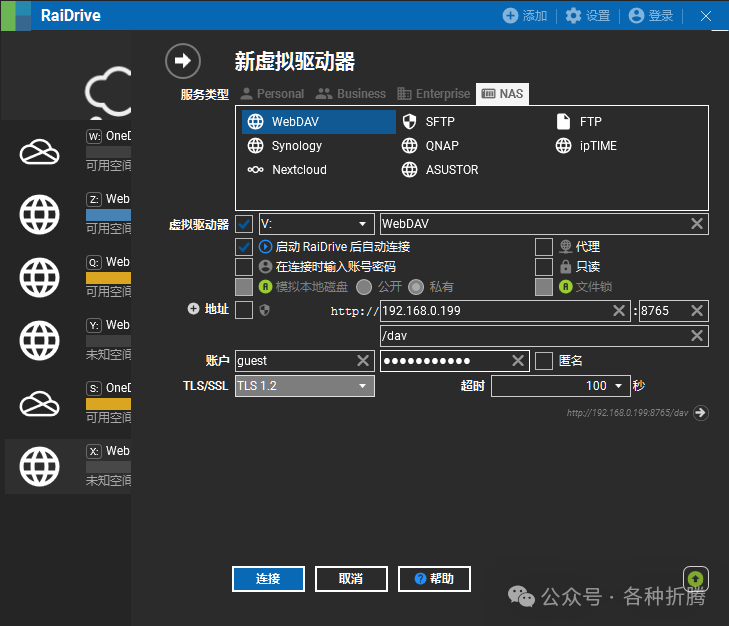Click the Q: drive yellow usage bar
The width and height of the screenshot is (729, 626).
pos(108,278)
